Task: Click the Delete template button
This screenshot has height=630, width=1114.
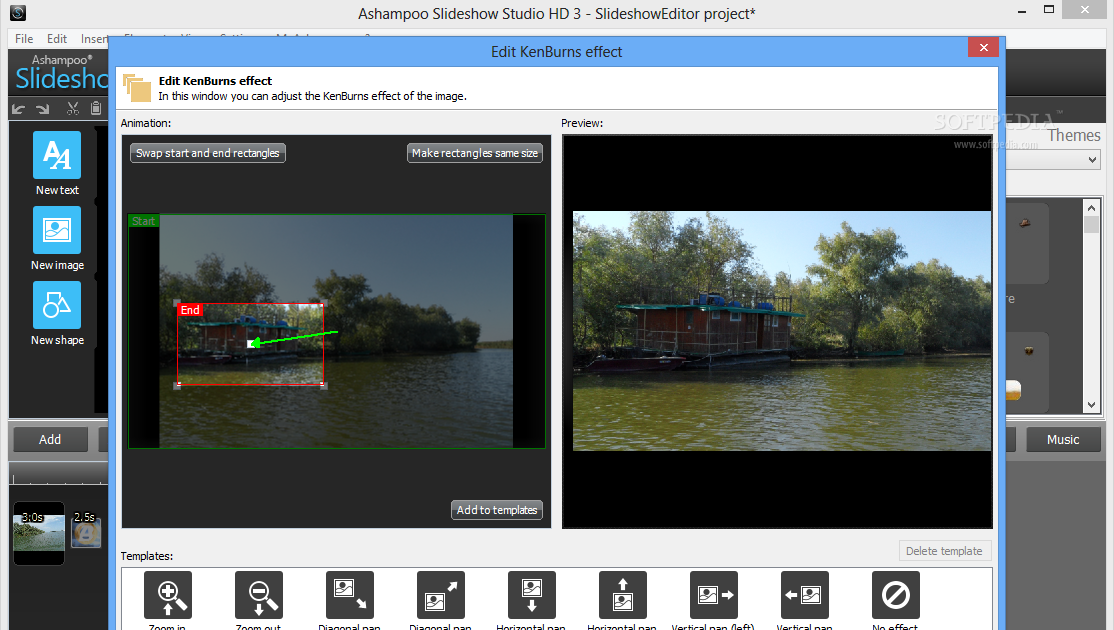Action: click(x=944, y=551)
